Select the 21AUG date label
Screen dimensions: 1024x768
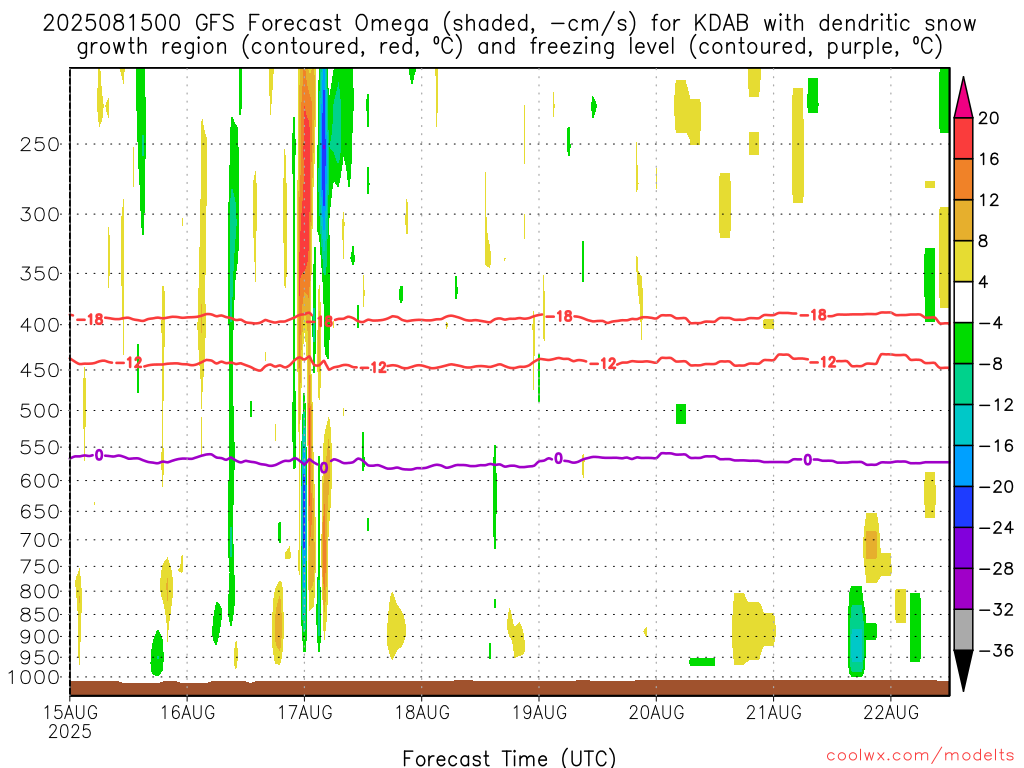coord(774,712)
